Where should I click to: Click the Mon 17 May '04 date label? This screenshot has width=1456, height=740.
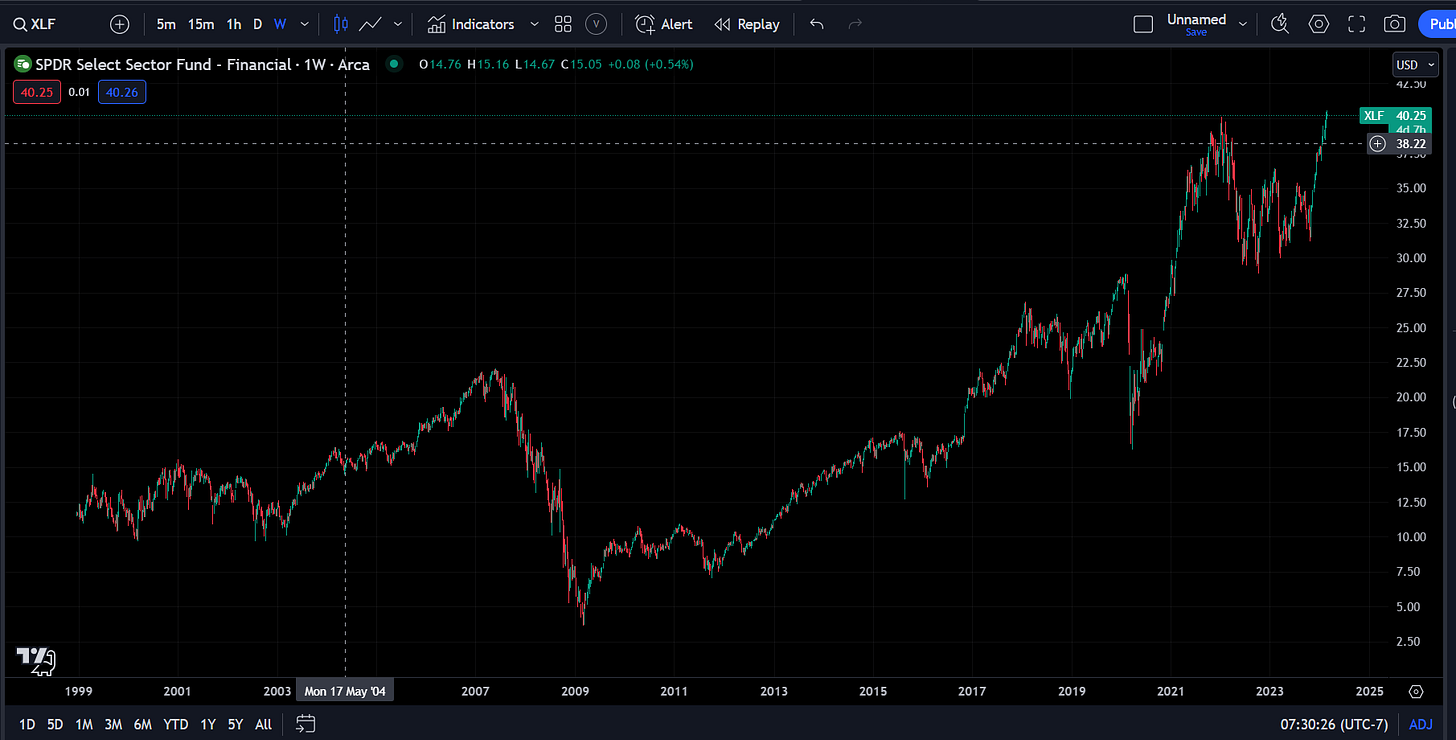click(345, 691)
